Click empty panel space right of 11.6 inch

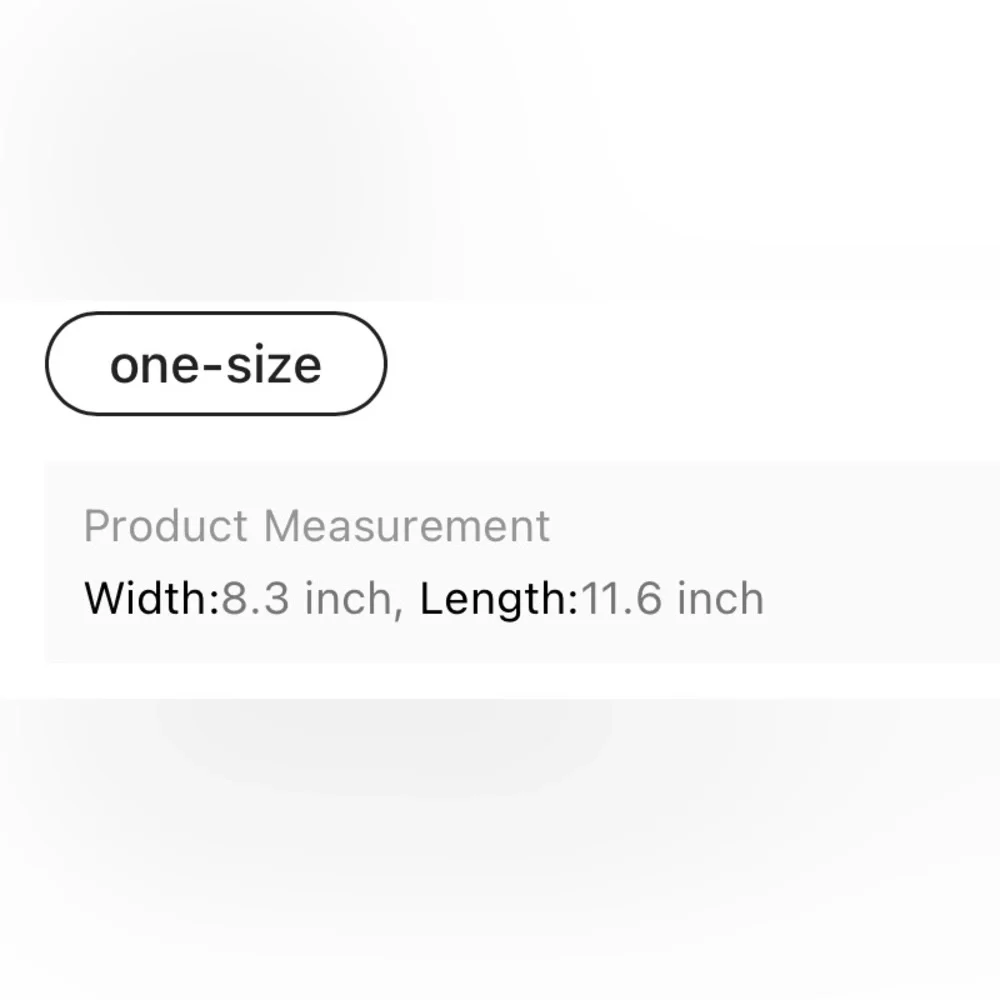pos(880,598)
